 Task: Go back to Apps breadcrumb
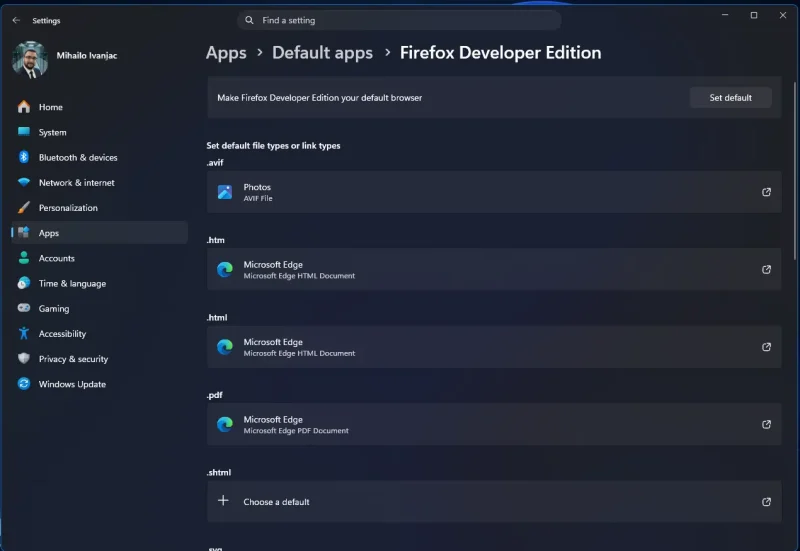[x=226, y=53]
